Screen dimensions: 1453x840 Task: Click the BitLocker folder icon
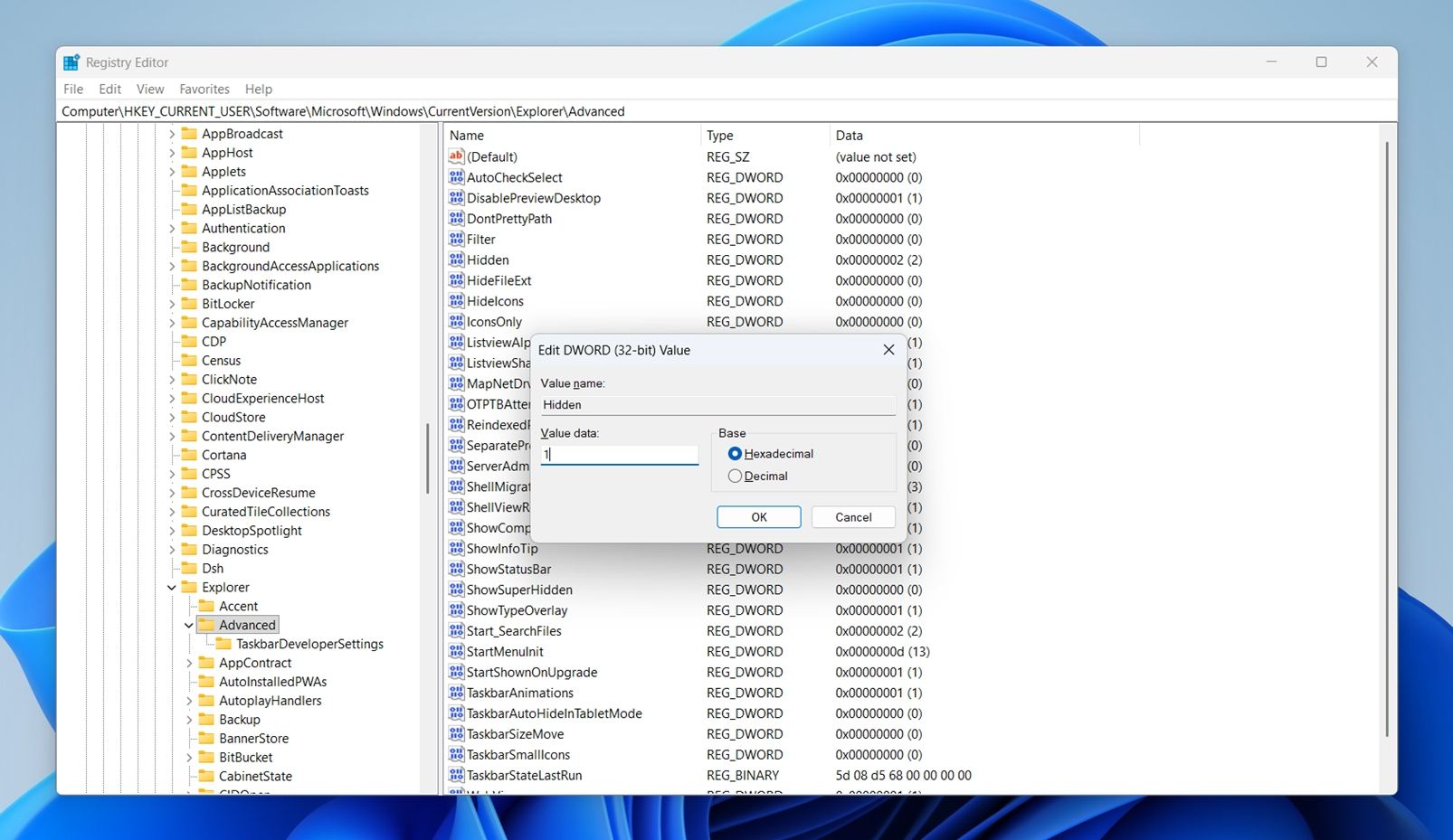coord(189,304)
